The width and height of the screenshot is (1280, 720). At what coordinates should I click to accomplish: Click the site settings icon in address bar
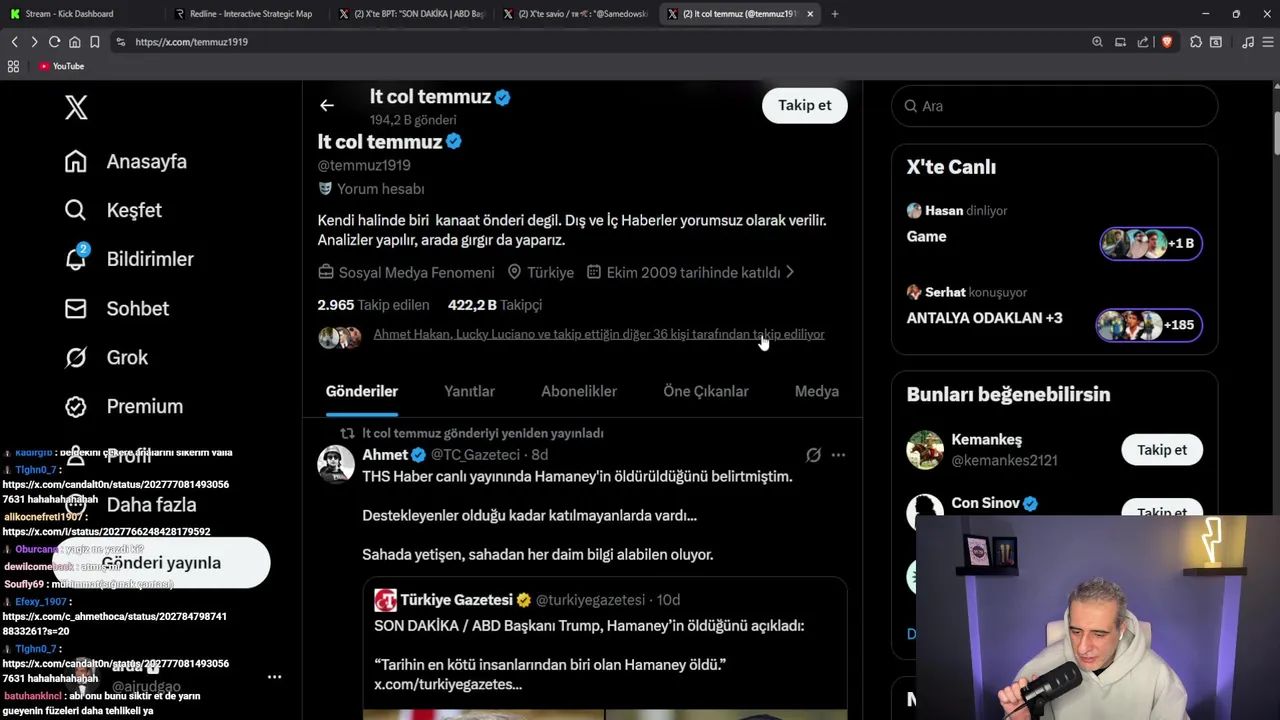[120, 42]
